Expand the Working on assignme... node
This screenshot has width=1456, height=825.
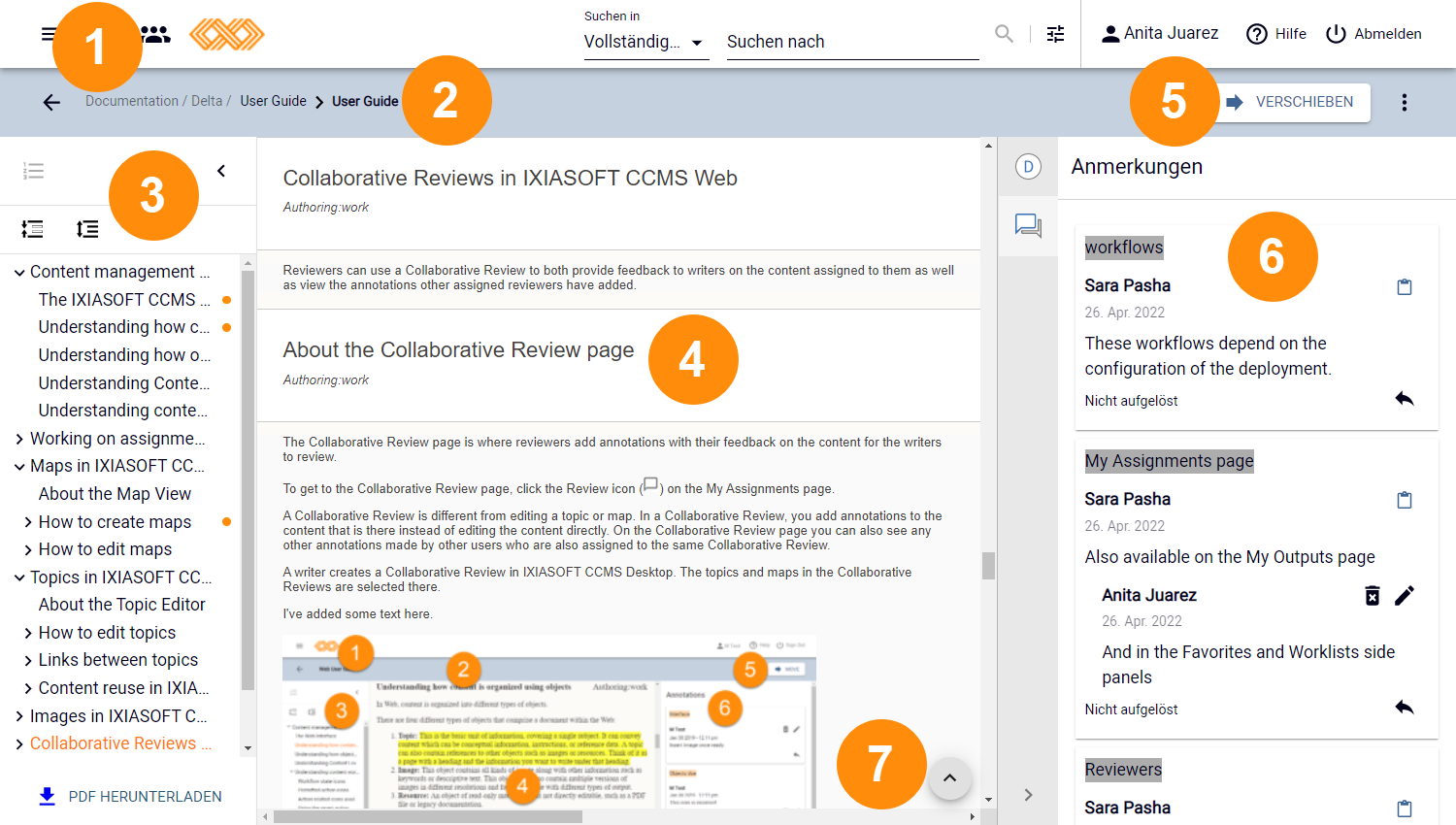coord(19,439)
